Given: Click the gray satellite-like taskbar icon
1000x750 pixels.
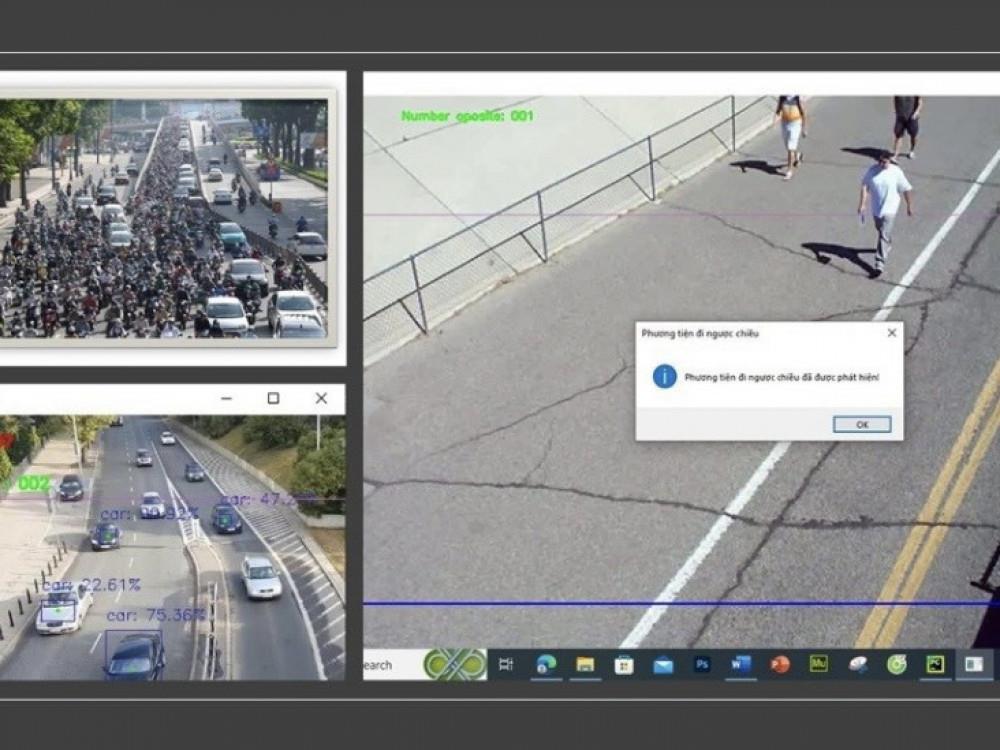Looking at the screenshot, I should [858, 665].
